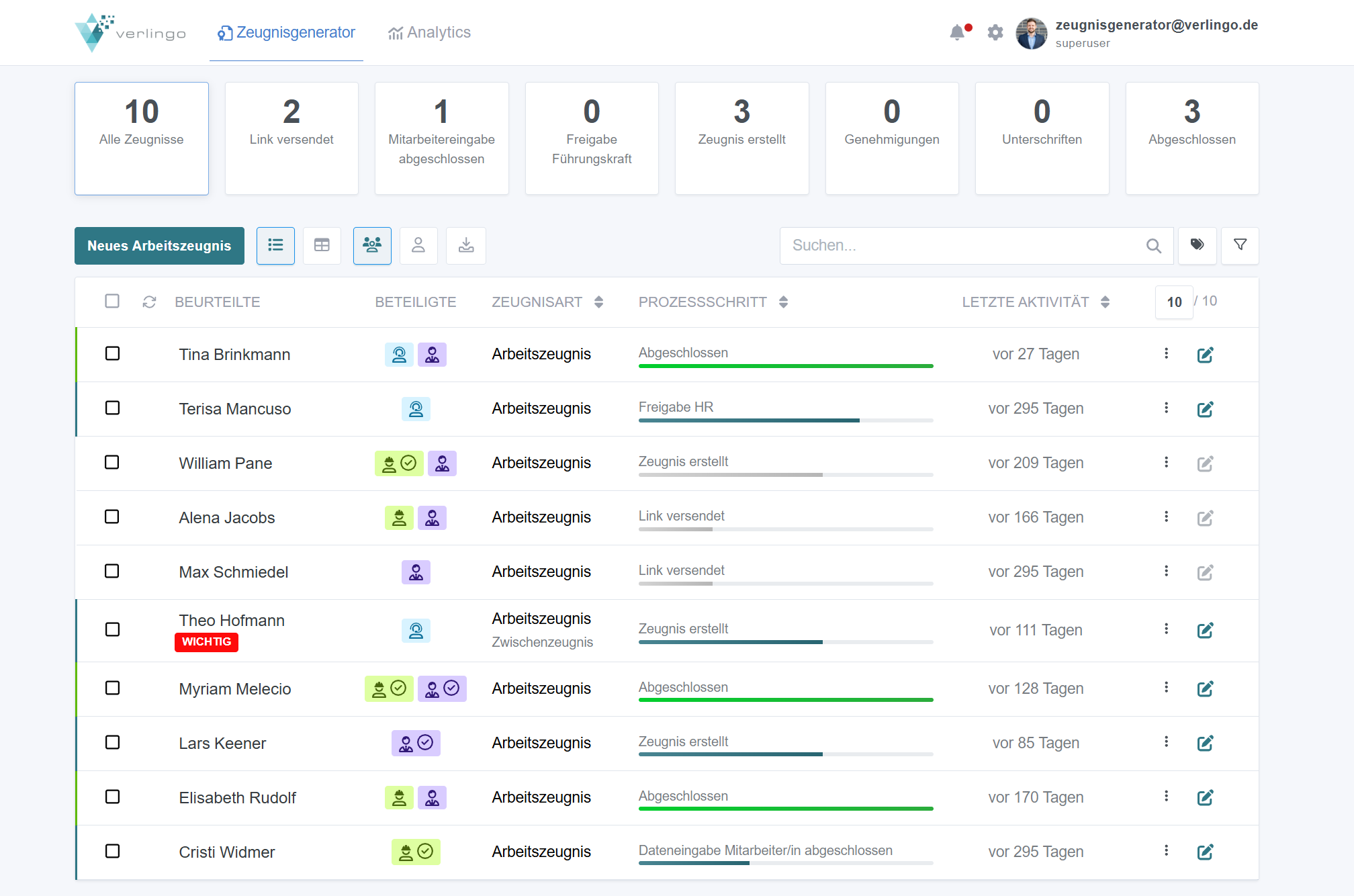Check the select-all header checkbox
The width and height of the screenshot is (1354, 896).
(x=112, y=301)
